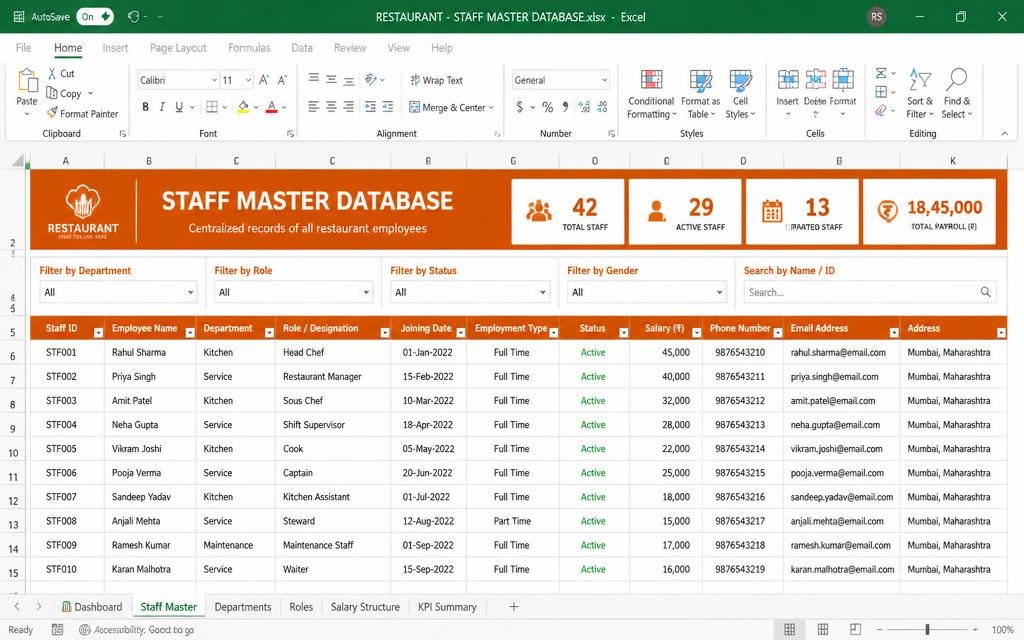Open Sort & Filter
The width and height of the screenshot is (1024, 640).
(920, 94)
